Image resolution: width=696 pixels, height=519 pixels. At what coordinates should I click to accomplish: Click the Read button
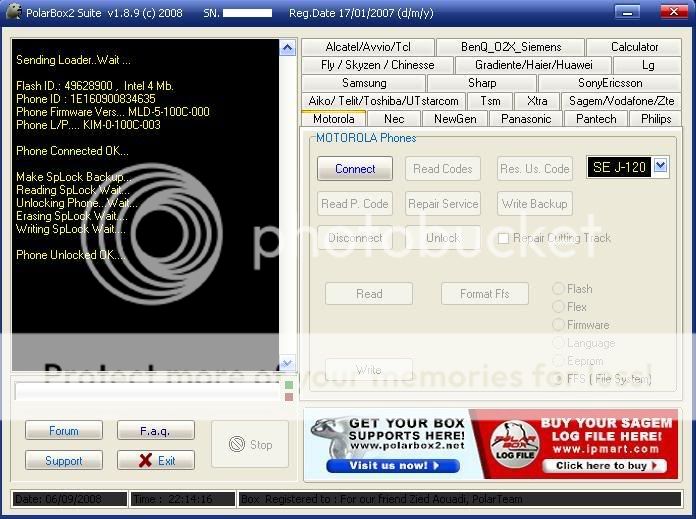[369, 293]
